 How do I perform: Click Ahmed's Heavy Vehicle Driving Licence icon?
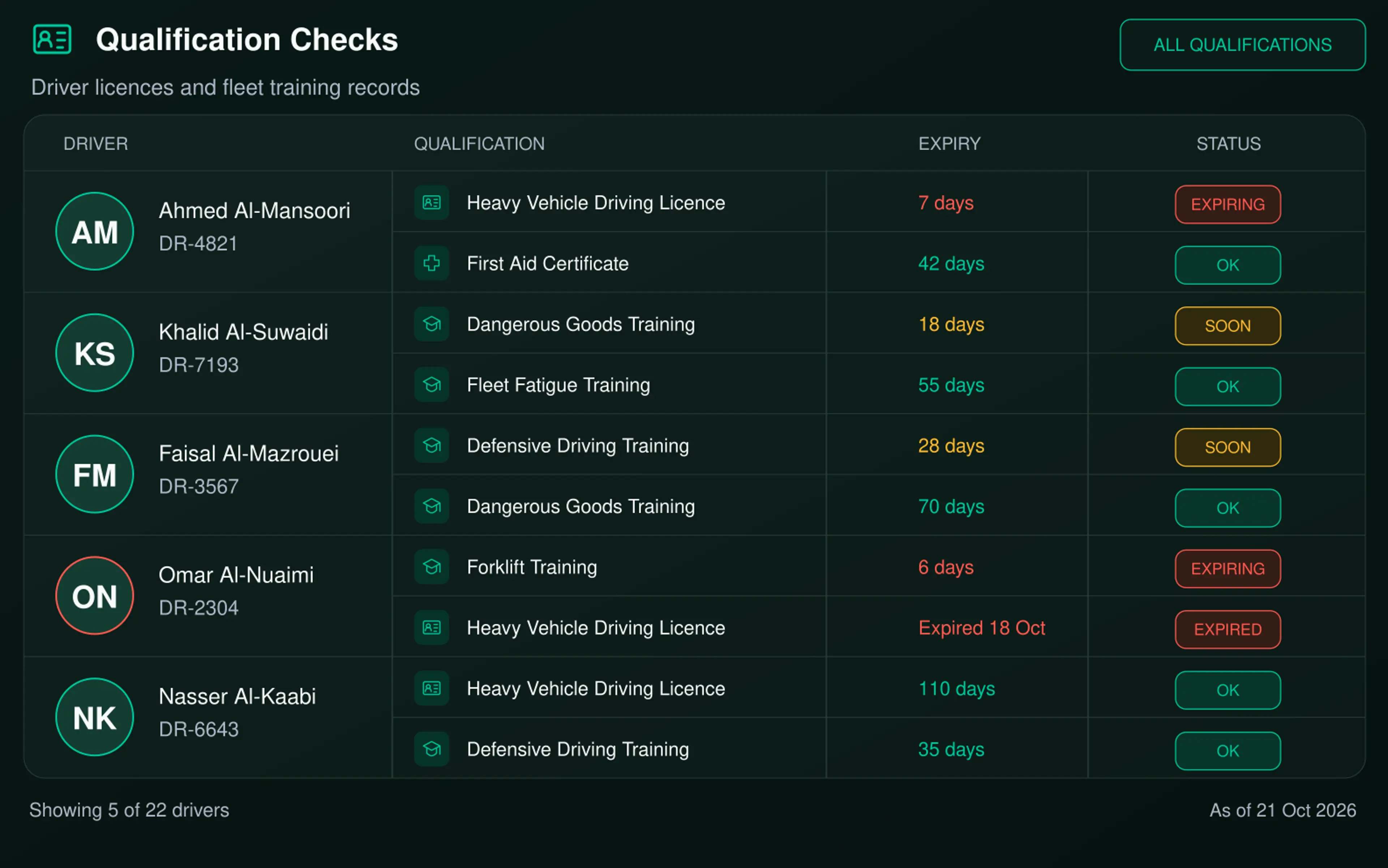[431, 203]
